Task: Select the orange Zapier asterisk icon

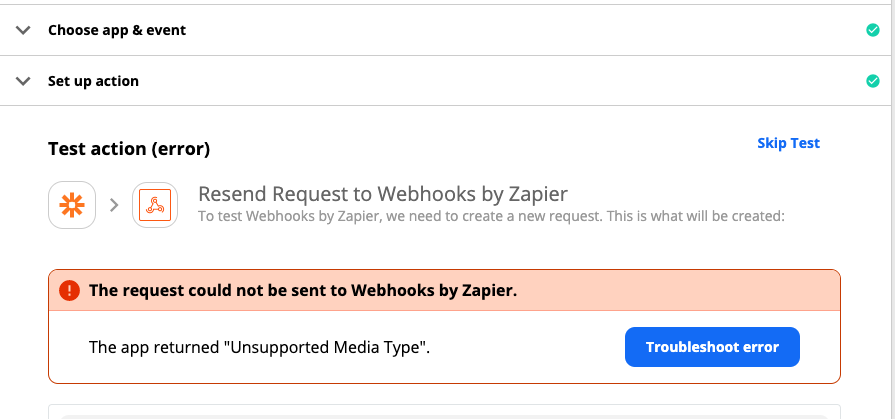Action: click(72, 205)
